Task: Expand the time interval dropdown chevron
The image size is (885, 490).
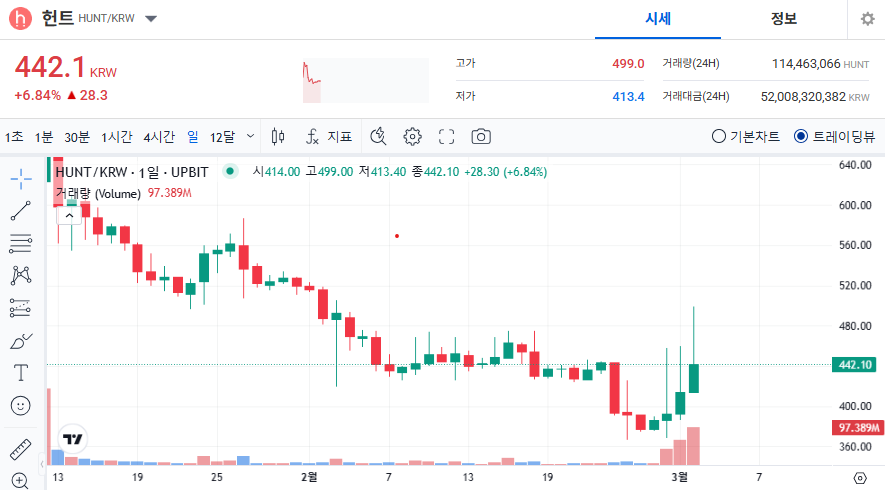Action: coord(251,136)
